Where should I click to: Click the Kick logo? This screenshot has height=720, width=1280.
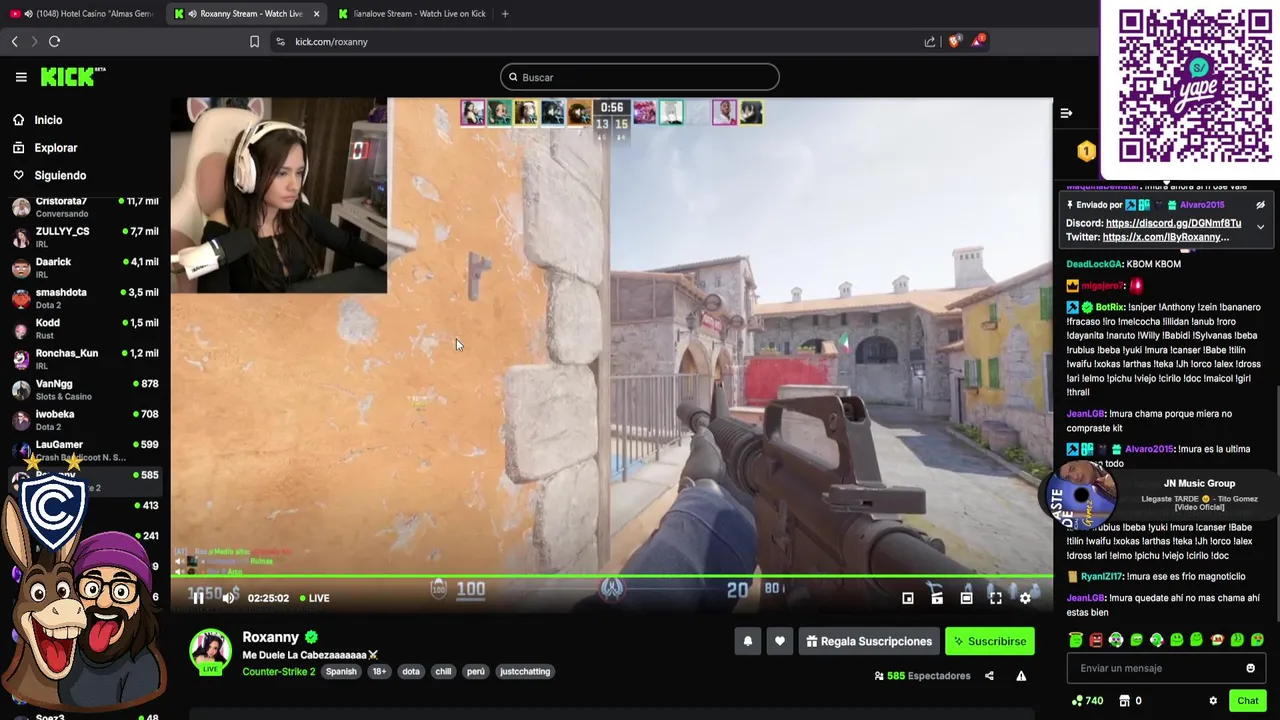point(72,77)
